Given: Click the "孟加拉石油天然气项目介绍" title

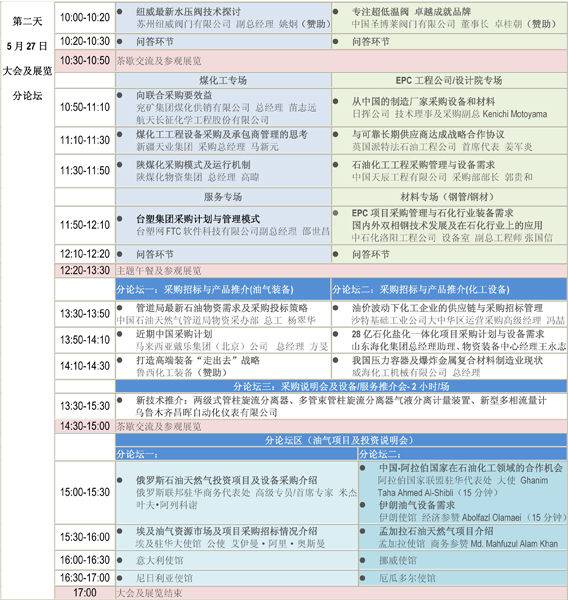Looking at the screenshot, I should [436, 531].
